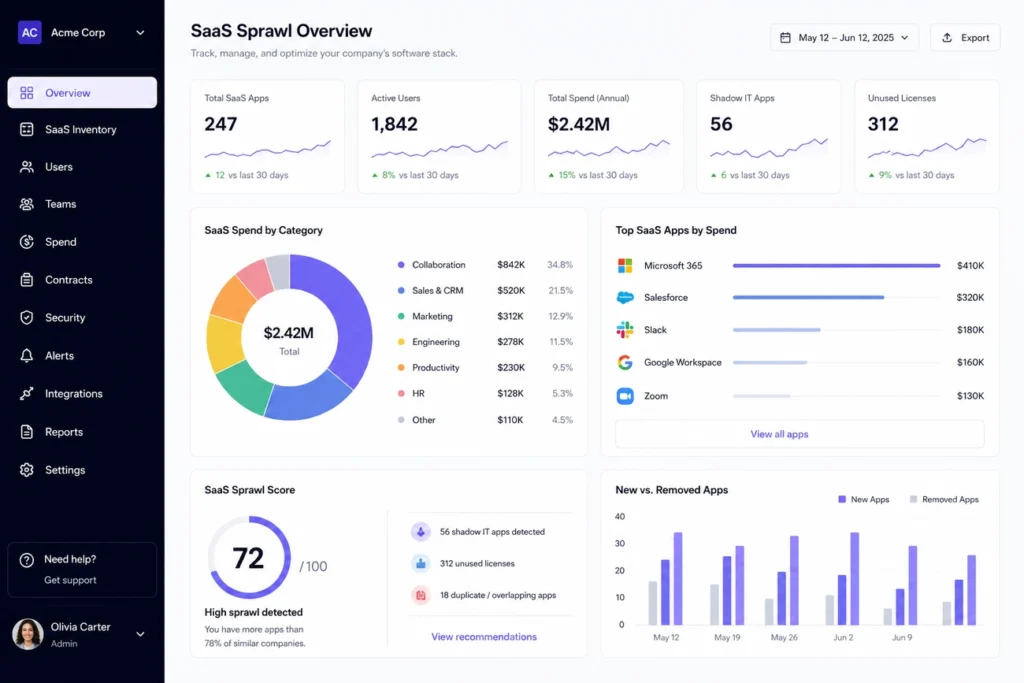Screen dimensions: 1024x683
Task: Click the Integrations plug icon
Action: (27, 394)
